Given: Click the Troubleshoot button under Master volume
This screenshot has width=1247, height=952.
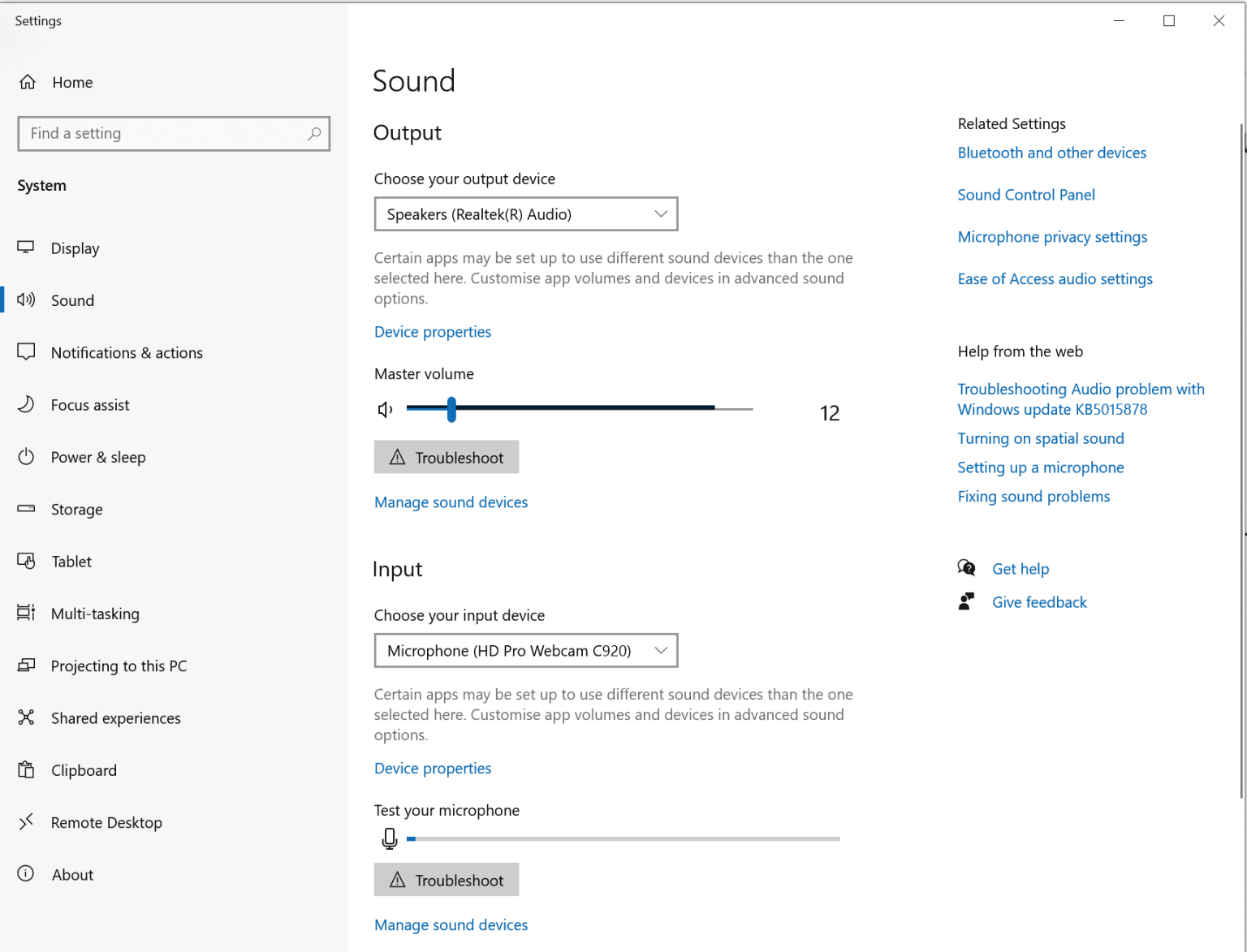Looking at the screenshot, I should 446,457.
